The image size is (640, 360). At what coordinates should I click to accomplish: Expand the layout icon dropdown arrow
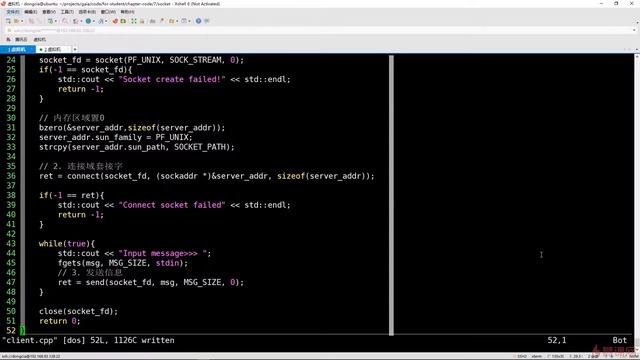190,21
